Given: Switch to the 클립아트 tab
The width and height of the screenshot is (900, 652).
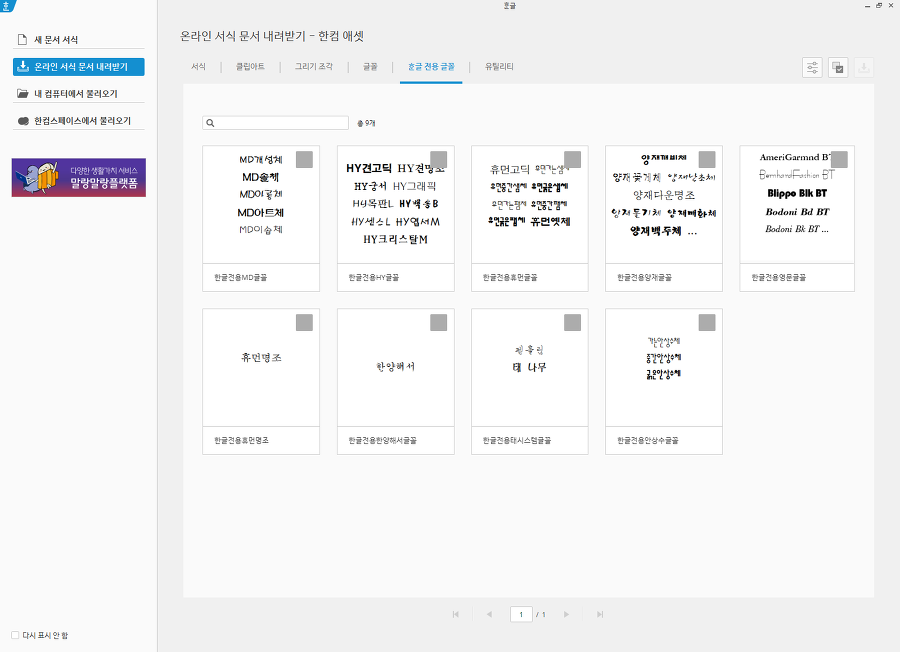Looking at the screenshot, I should (x=250, y=67).
